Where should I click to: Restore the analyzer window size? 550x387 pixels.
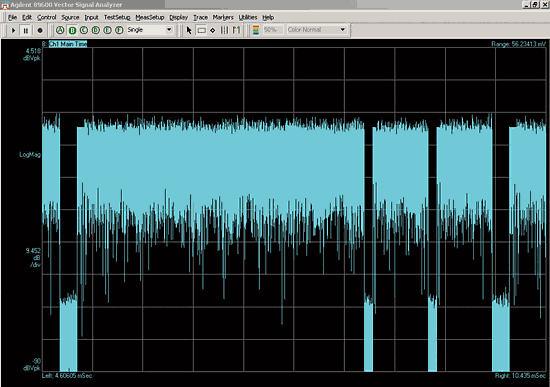(x=535, y=5)
